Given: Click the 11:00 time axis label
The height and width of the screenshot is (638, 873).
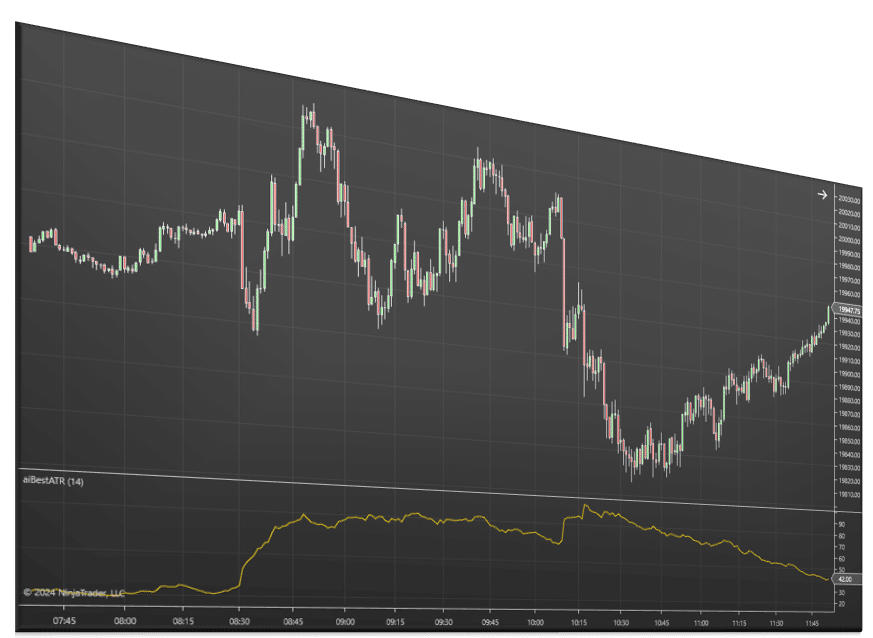Looking at the screenshot, I should (701, 623).
